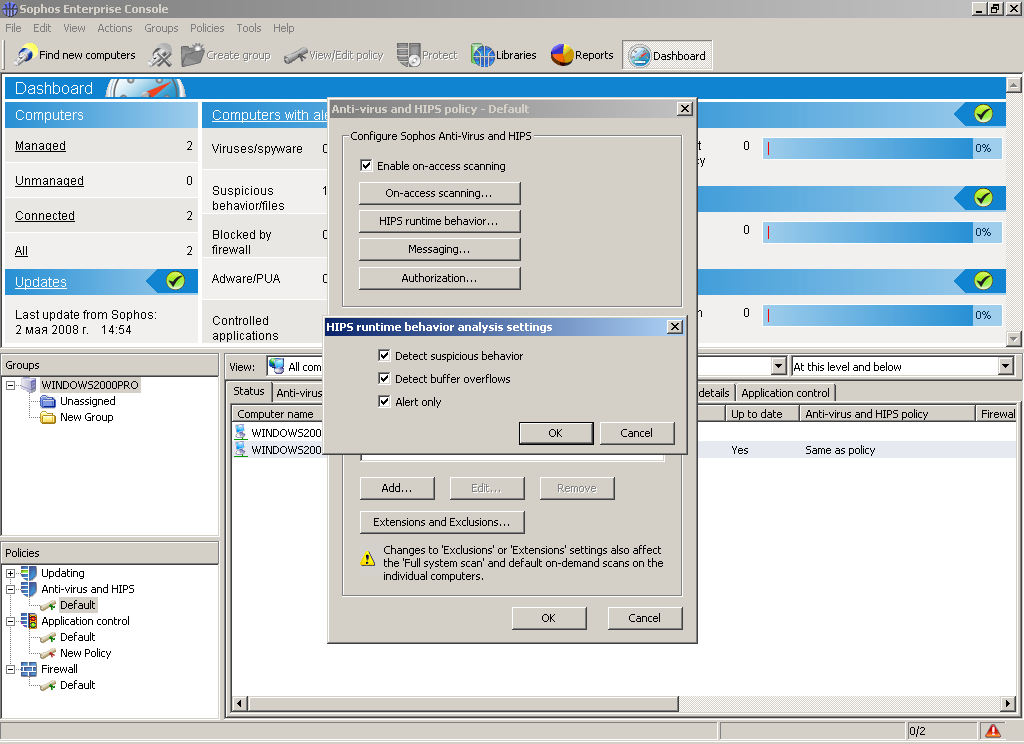
Task: Open the Managed computers link
Action: pyautogui.click(x=40, y=146)
